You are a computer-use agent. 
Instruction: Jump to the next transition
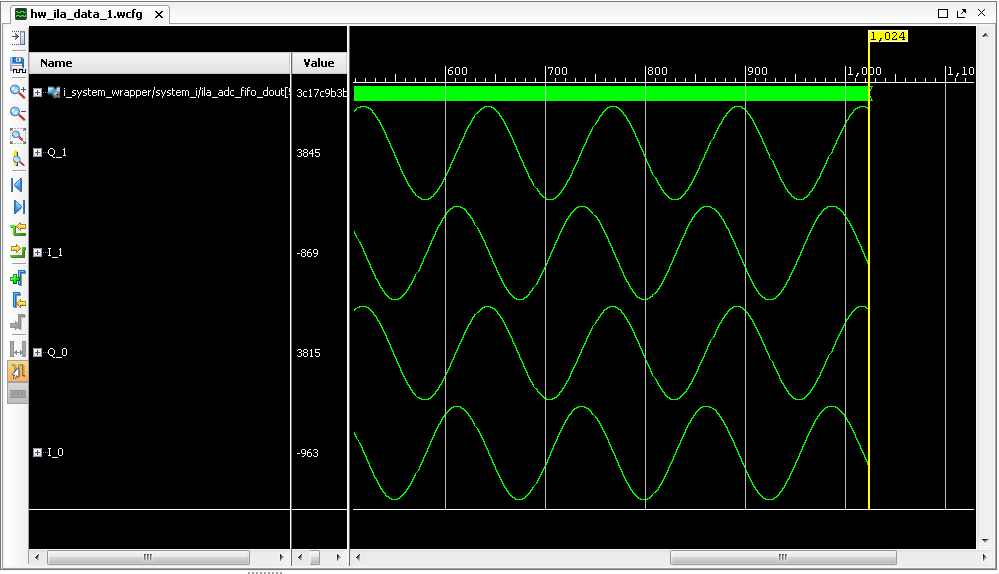click(x=18, y=252)
